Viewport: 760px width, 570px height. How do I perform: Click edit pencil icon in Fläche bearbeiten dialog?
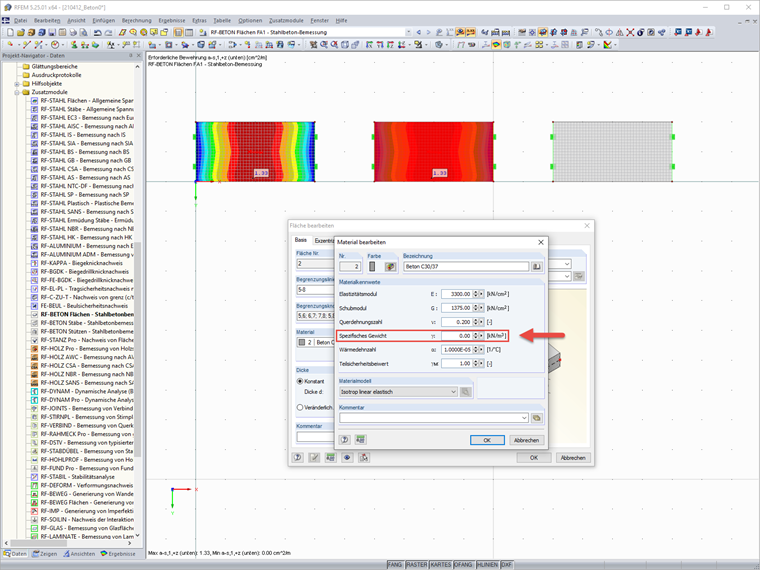[314, 458]
